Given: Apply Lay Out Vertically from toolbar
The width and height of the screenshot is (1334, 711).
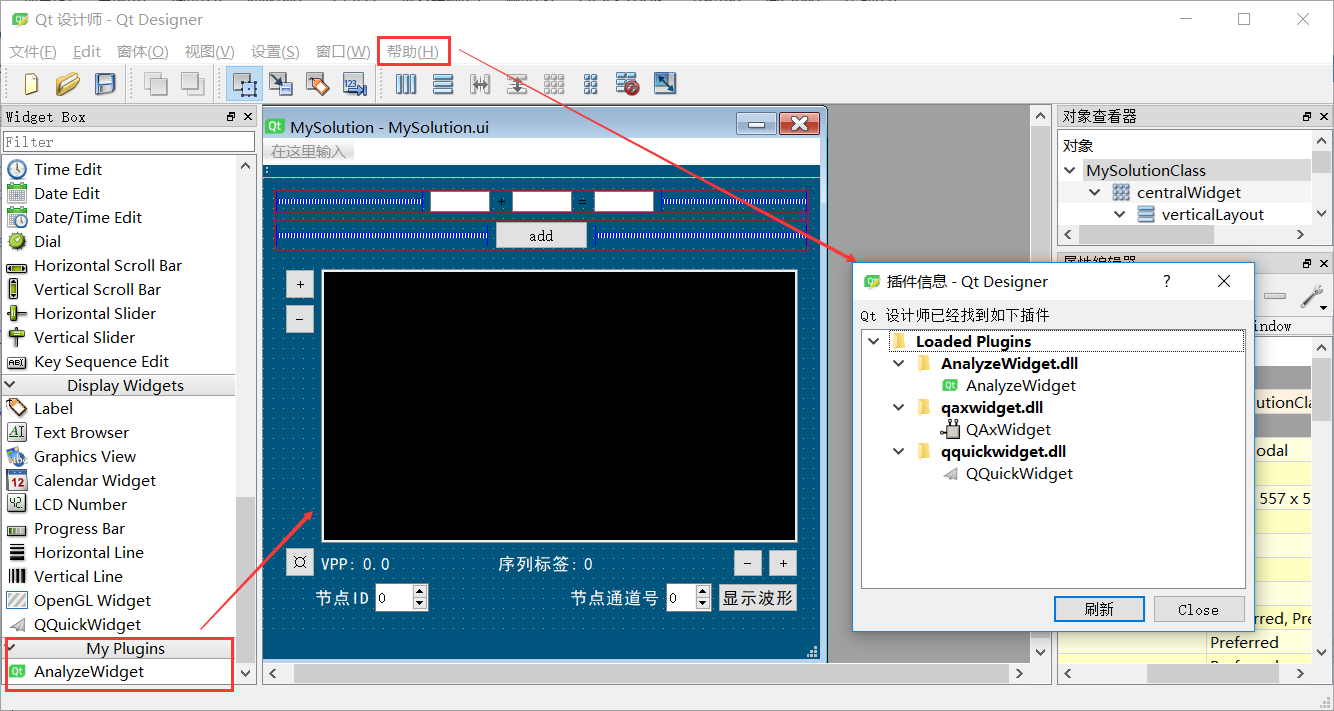Looking at the screenshot, I should [443, 84].
